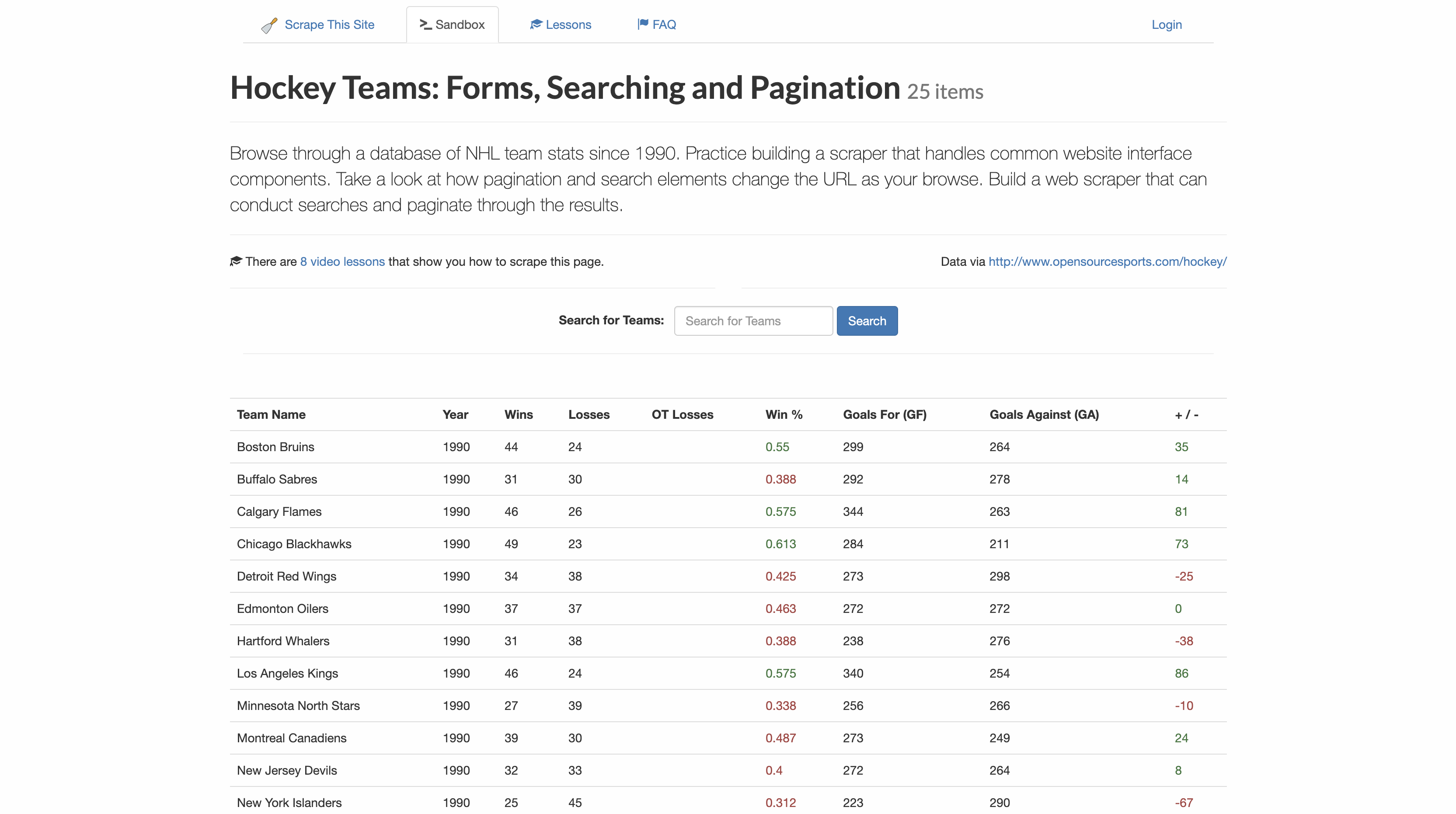Select the Chicago Blackhawks team name
Viewport: 1456px width, 814px height.
[294, 544]
